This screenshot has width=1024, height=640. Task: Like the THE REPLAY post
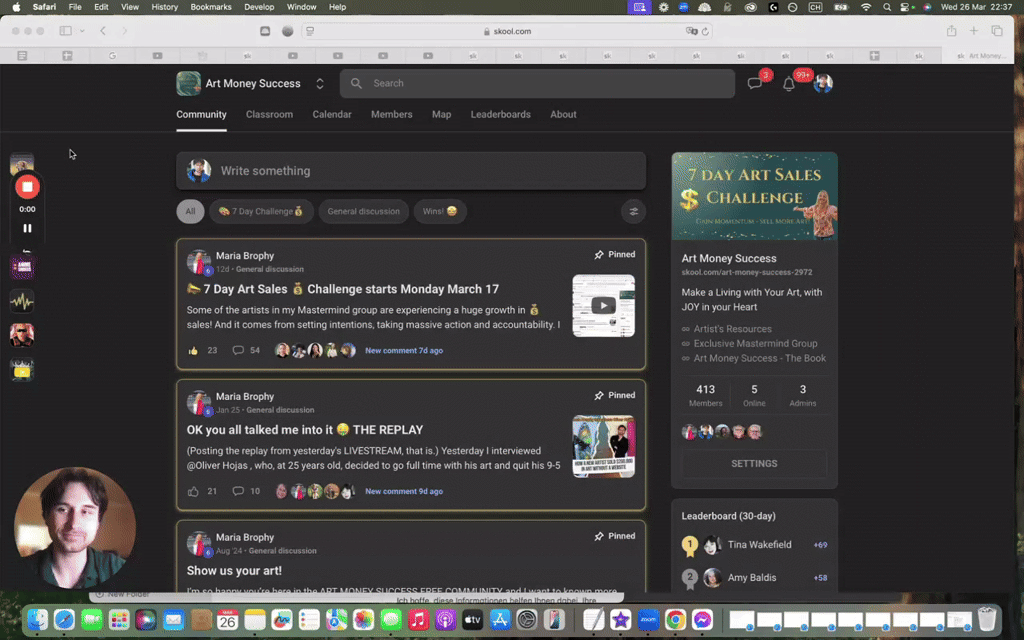pos(193,491)
